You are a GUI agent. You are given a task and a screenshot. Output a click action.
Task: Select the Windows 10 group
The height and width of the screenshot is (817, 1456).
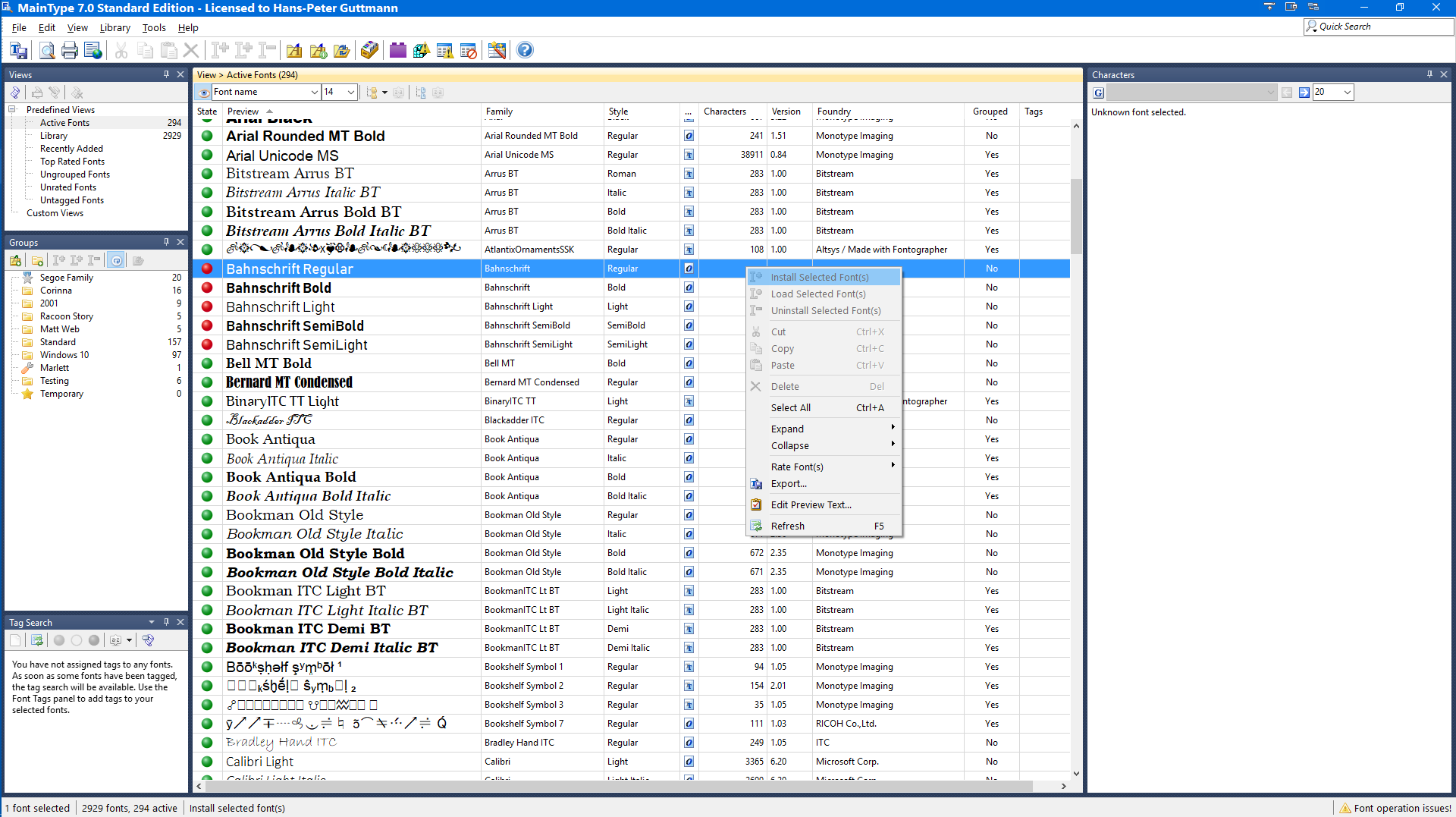pos(64,355)
